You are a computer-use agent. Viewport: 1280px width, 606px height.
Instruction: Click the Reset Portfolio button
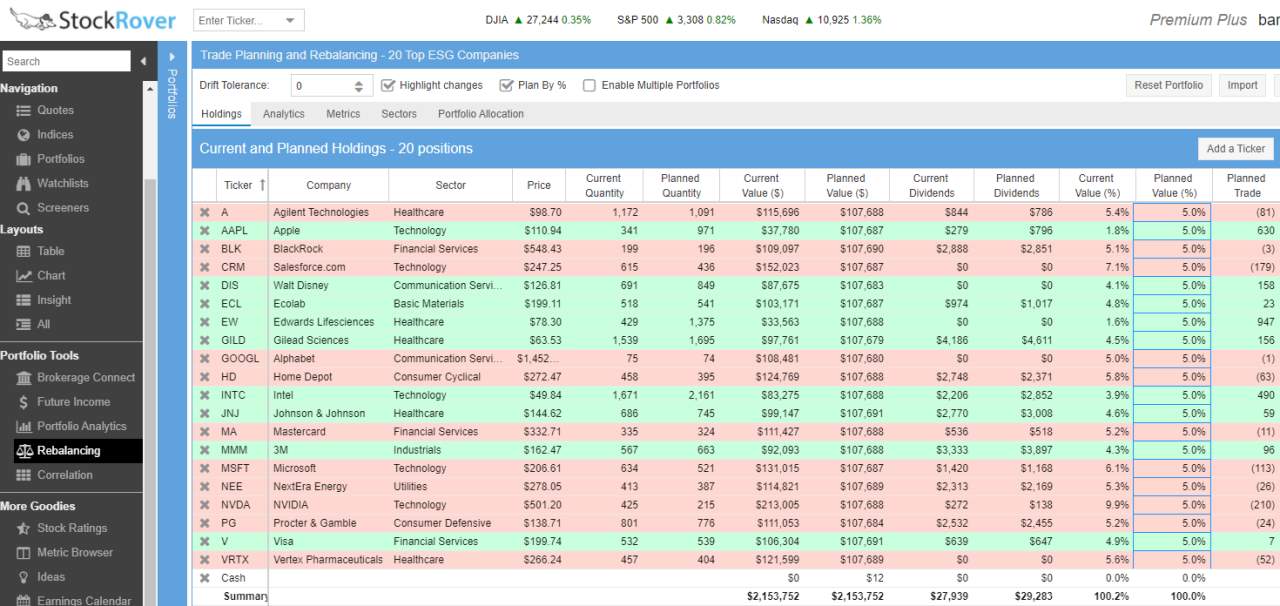click(1168, 85)
